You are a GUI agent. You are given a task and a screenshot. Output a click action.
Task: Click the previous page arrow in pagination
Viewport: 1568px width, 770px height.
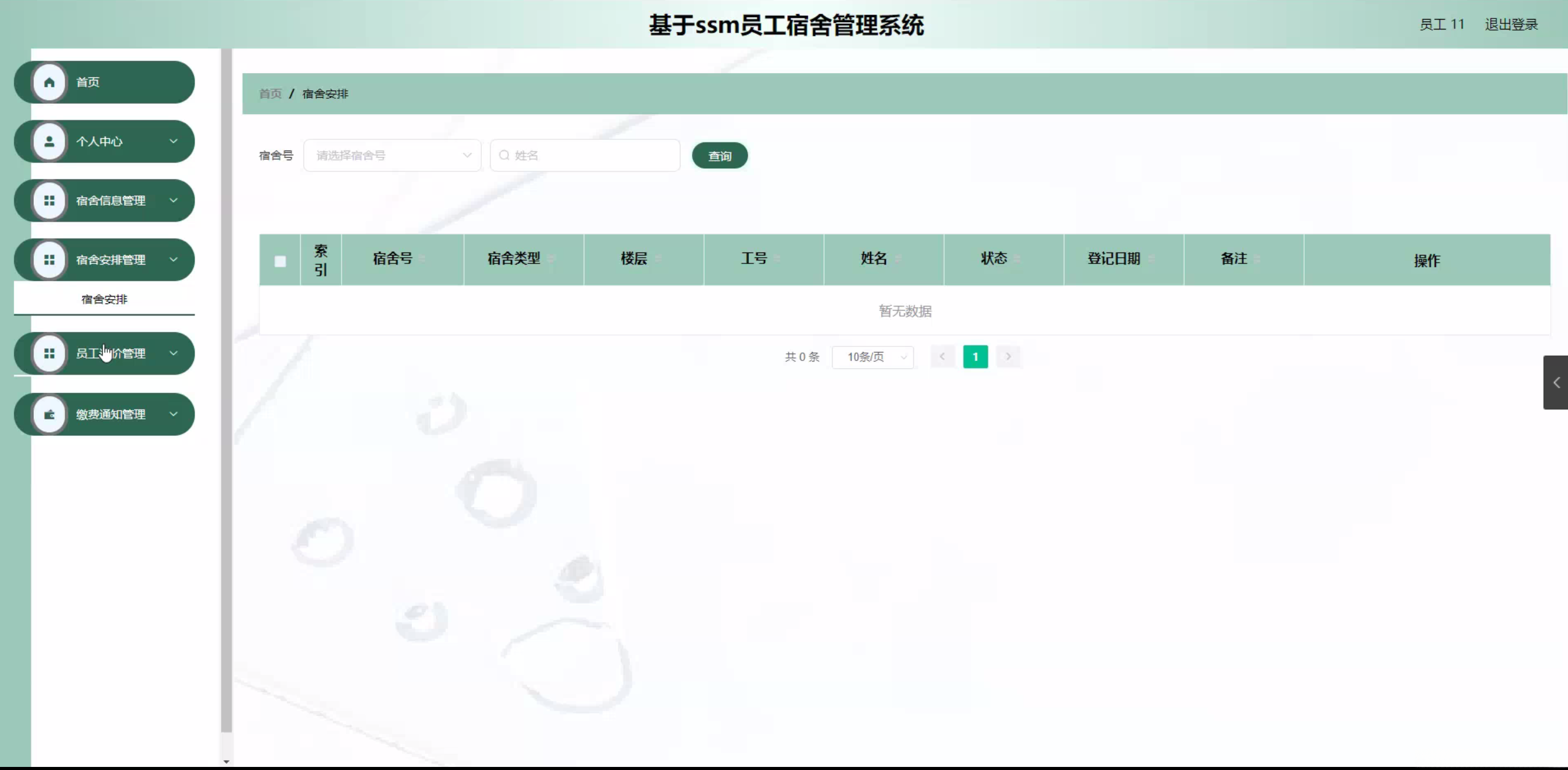point(942,357)
